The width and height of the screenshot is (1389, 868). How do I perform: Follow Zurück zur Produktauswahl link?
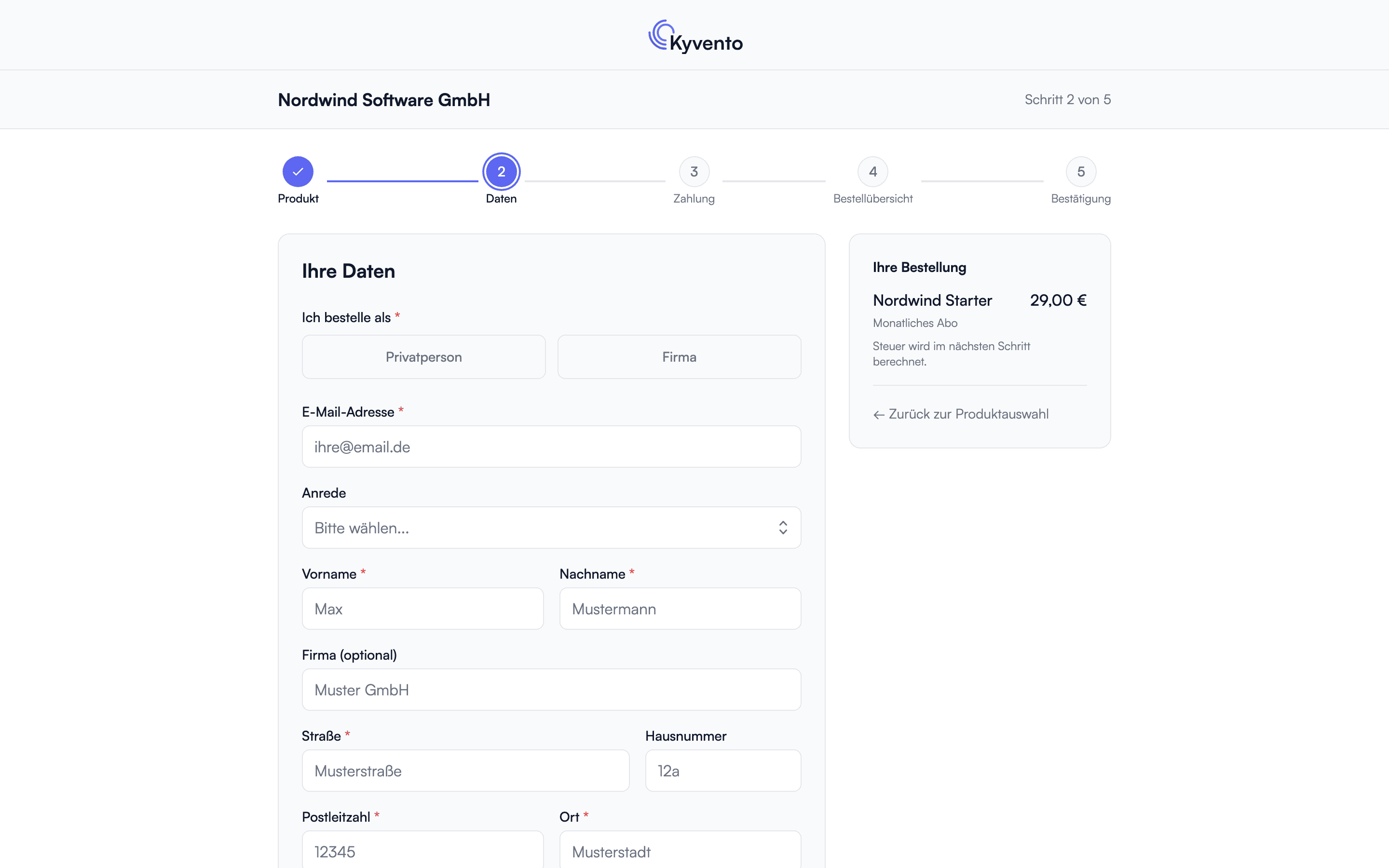point(961,414)
